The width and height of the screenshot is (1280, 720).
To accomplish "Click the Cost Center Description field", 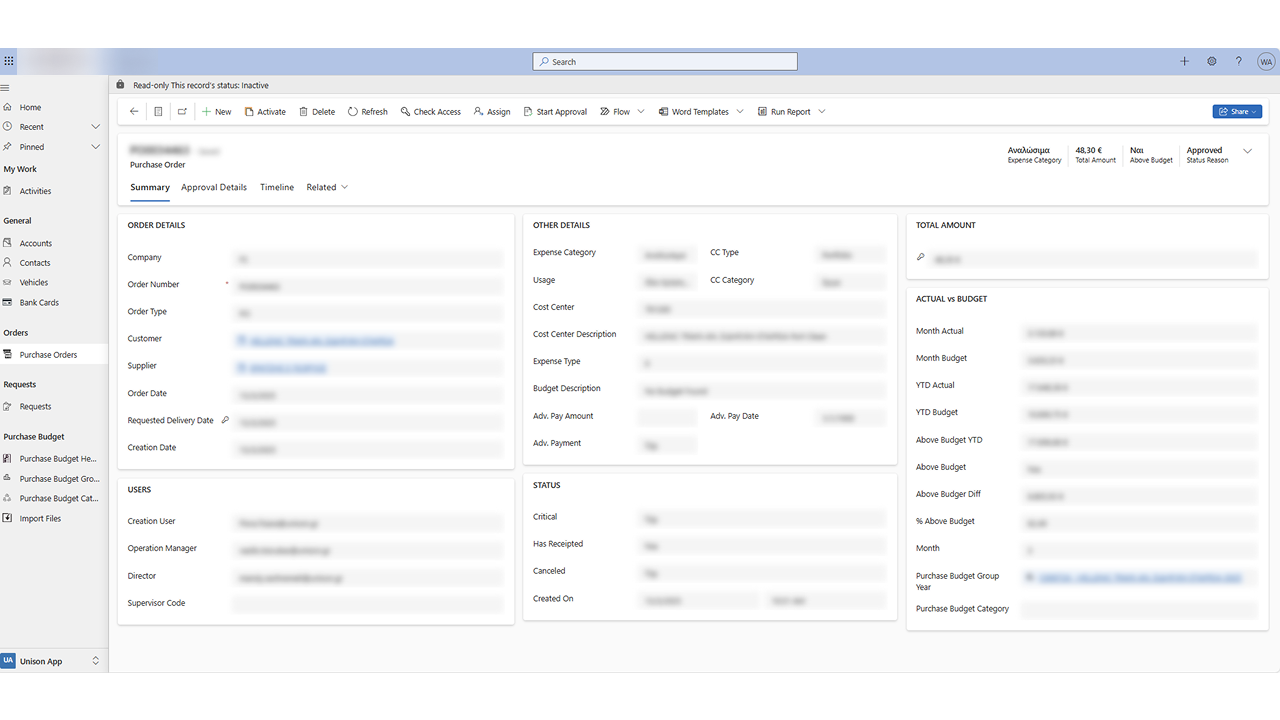I will 761,335.
